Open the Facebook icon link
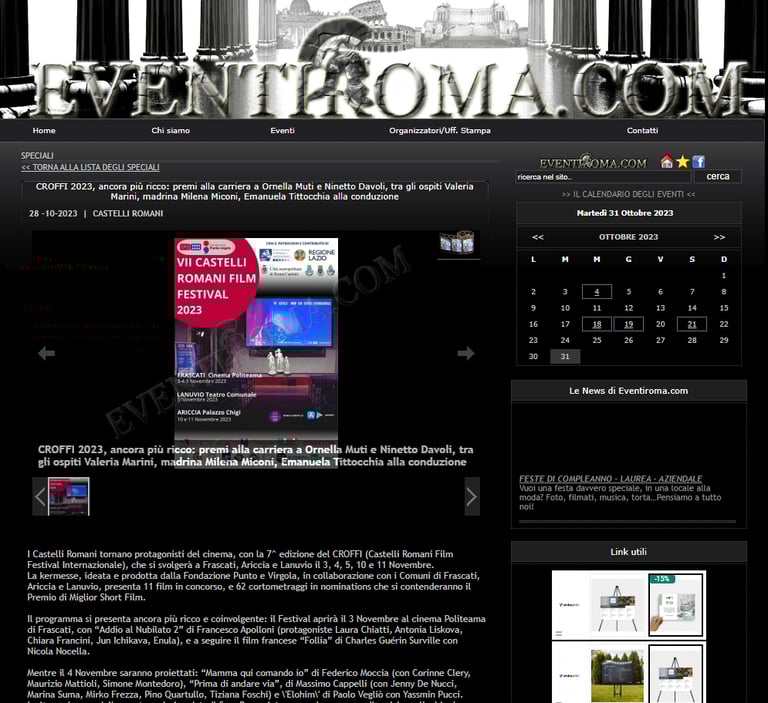Screen dimensions: 768x703 tap(698, 161)
